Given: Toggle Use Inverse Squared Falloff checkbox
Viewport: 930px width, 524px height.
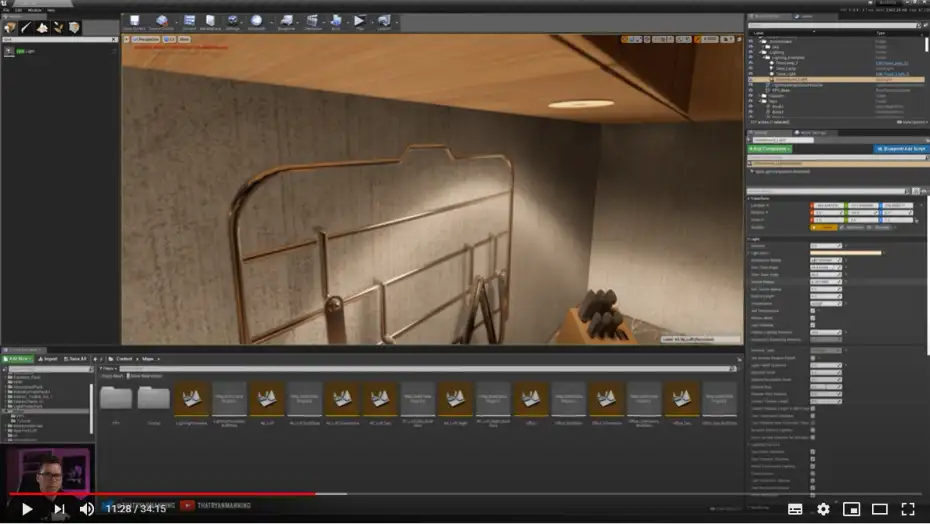Looking at the screenshot, I should pyautogui.click(x=813, y=358).
